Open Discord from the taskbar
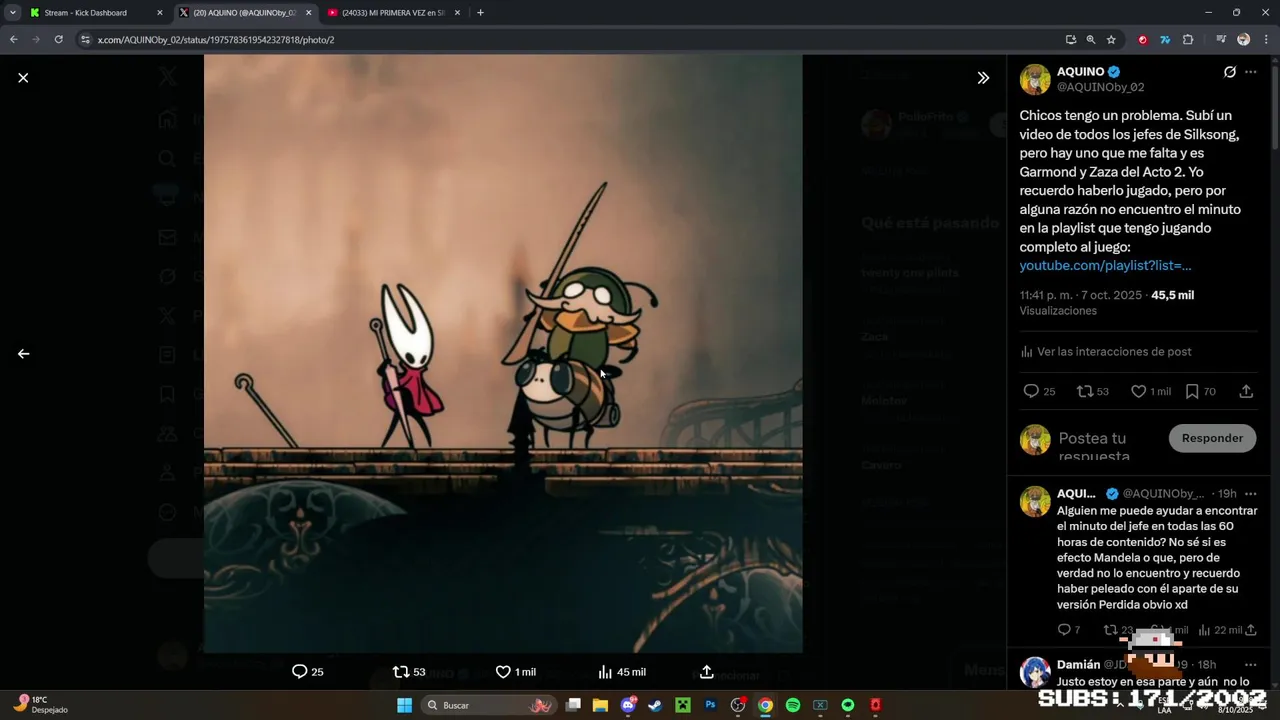 [x=628, y=705]
